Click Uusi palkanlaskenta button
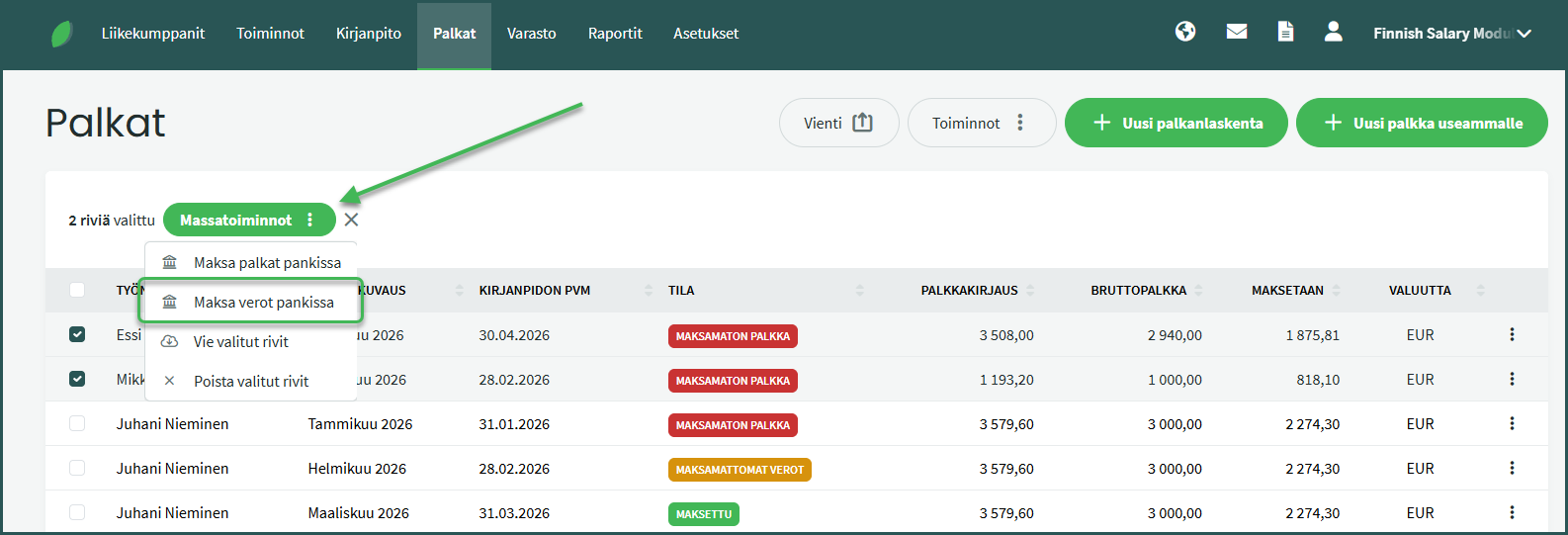Screen dimensions: 1568x535 click(1176, 123)
